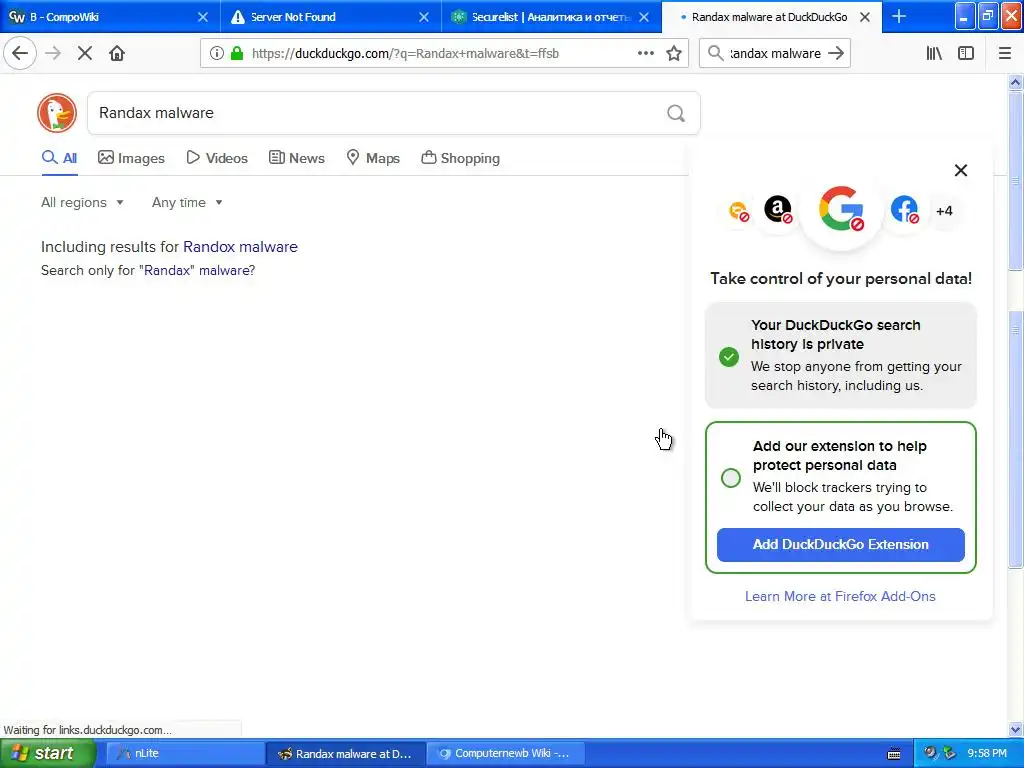Toggle the empty extension circle indicator
The width and height of the screenshot is (1024, 768).
[x=731, y=477]
